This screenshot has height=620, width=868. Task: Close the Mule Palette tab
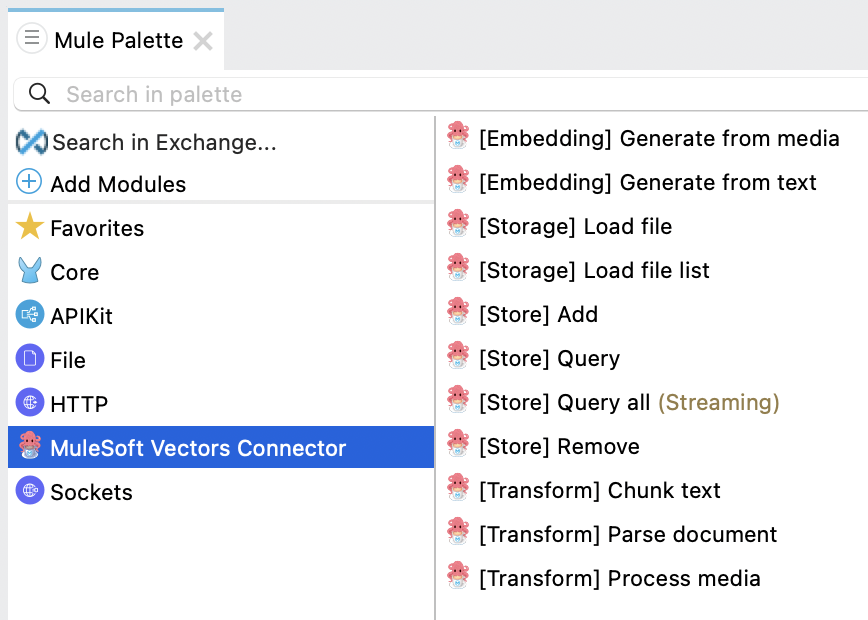[x=203, y=40]
